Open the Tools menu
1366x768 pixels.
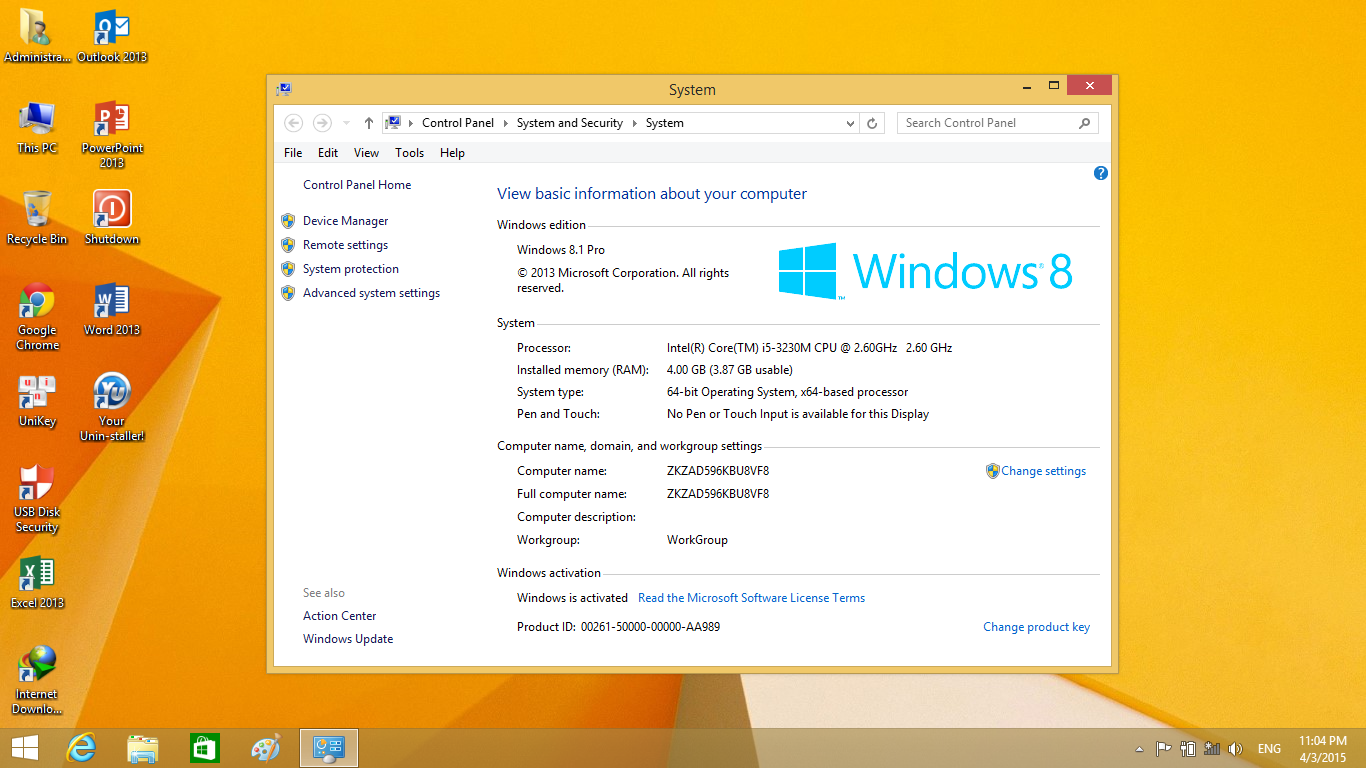click(410, 153)
